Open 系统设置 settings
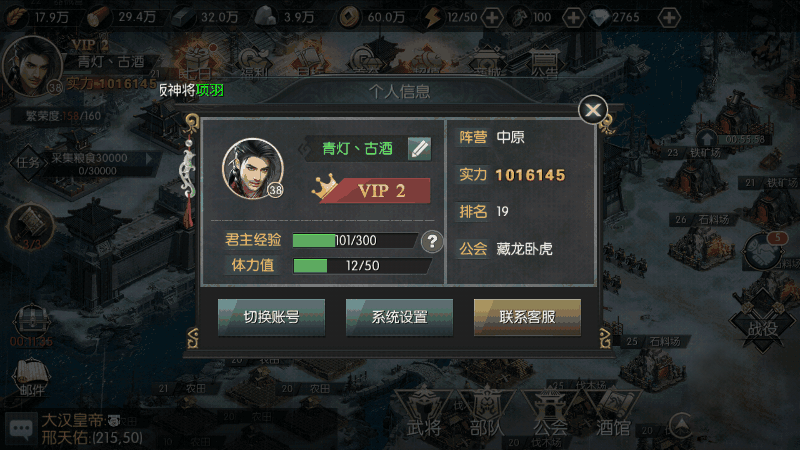This screenshot has width=800, height=450. pos(399,317)
